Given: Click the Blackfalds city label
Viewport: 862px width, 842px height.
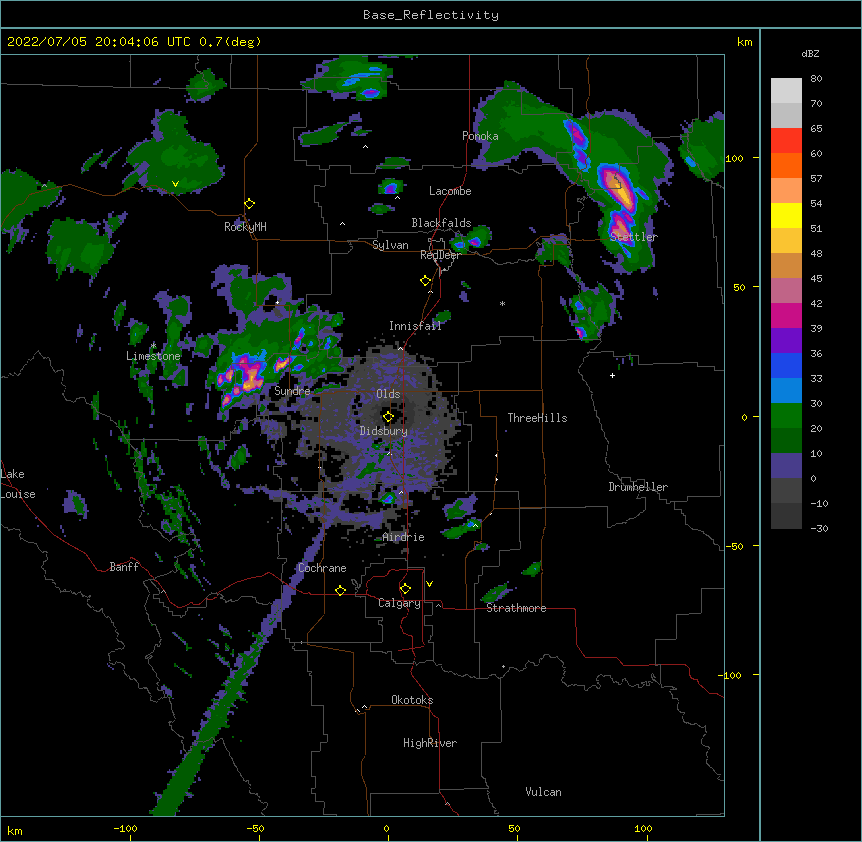Looking at the screenshot, I should 441,223.
